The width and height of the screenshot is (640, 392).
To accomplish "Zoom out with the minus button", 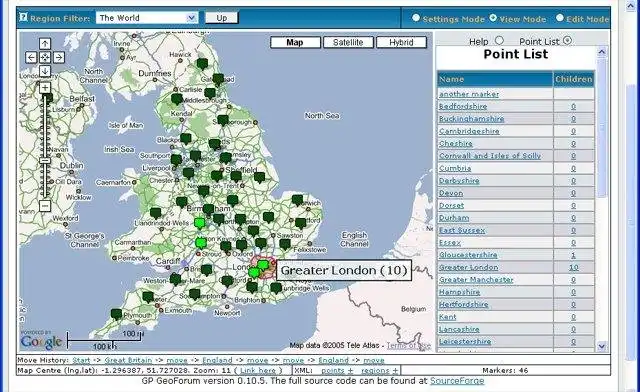I will 45,205.
